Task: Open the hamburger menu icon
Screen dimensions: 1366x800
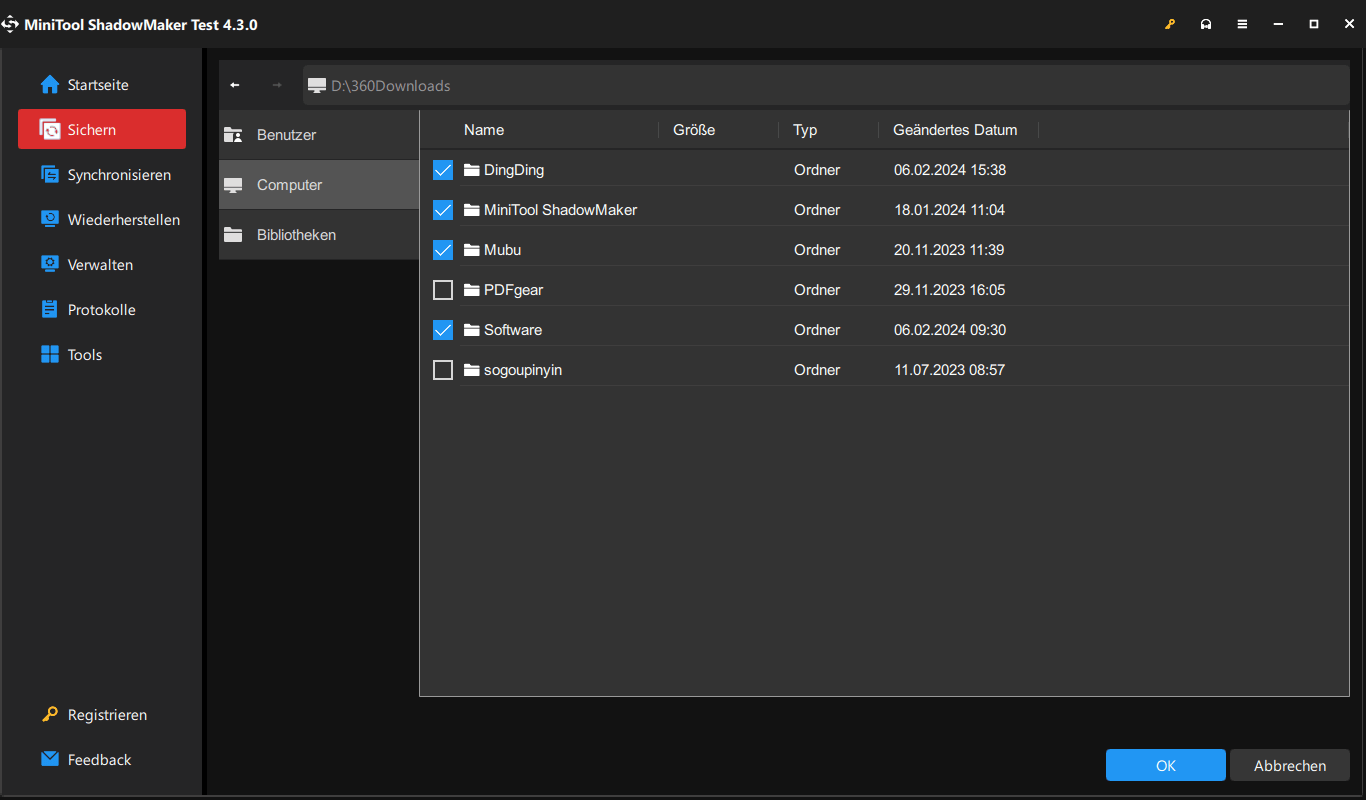Action: point(1242,24)
